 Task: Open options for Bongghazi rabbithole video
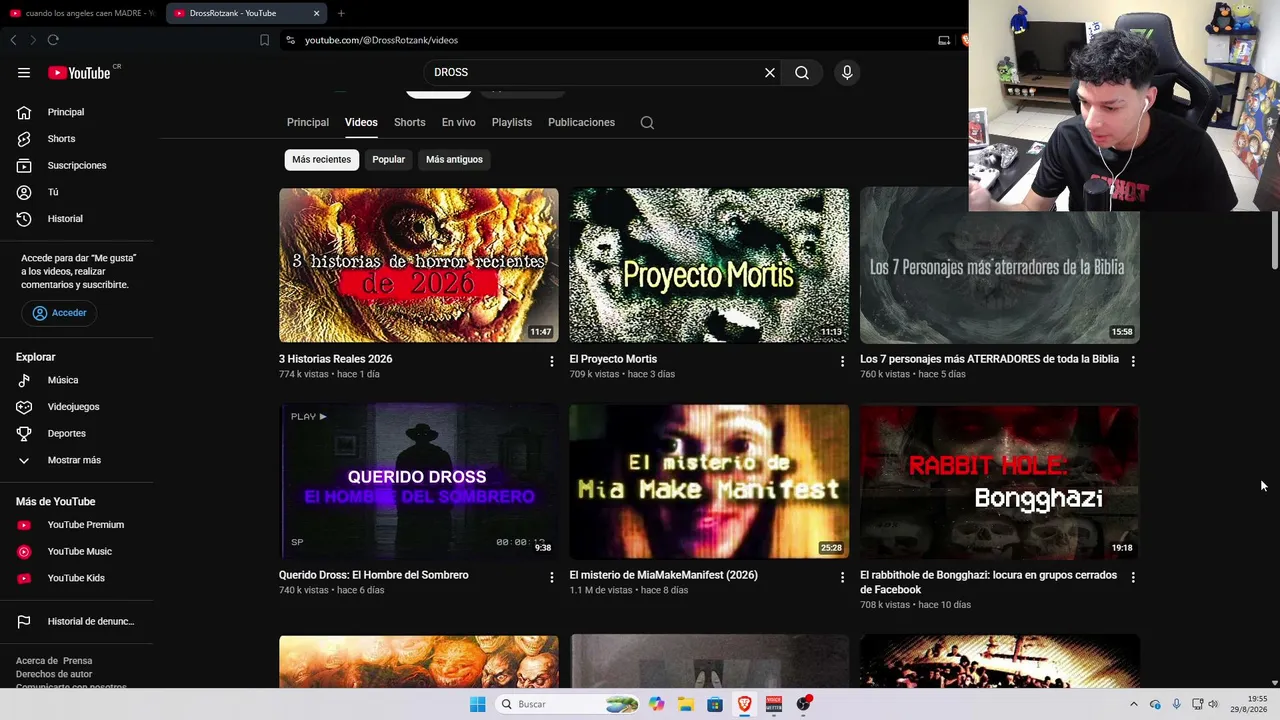[1133, 577]
